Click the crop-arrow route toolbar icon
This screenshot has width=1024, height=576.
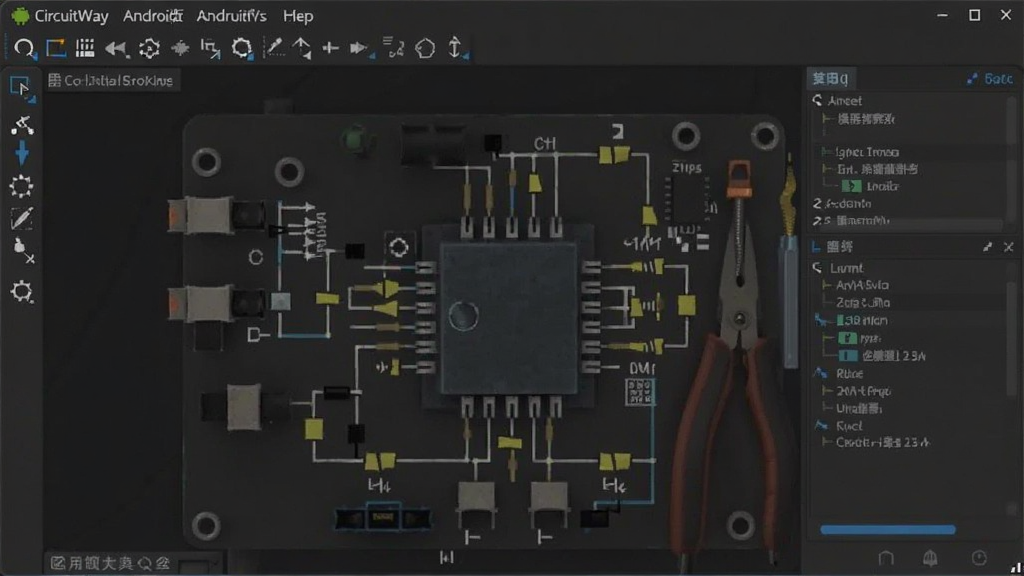pos(210,49)
